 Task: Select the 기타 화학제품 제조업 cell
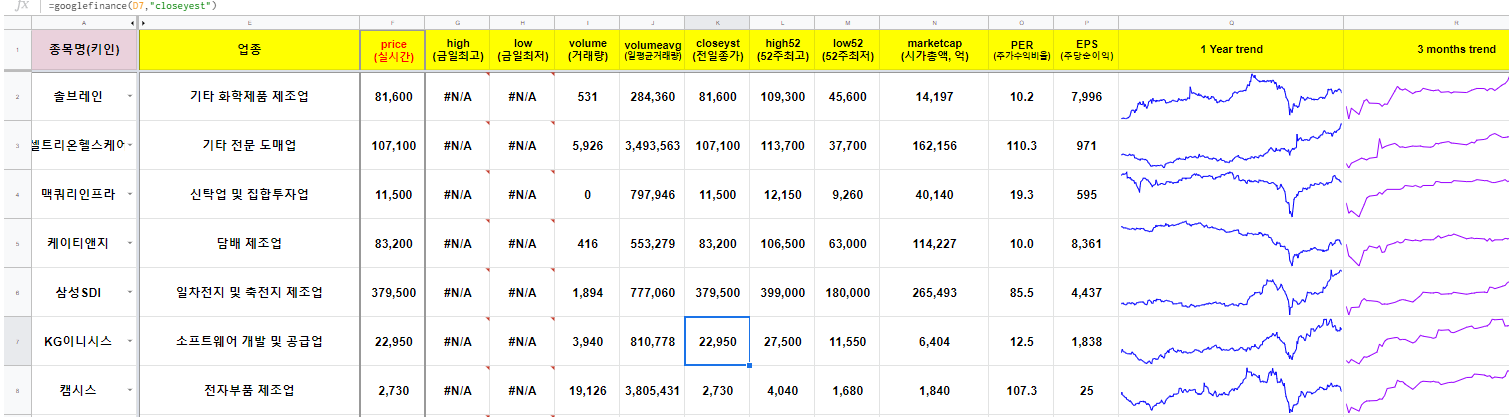click(x=249, y=97)
